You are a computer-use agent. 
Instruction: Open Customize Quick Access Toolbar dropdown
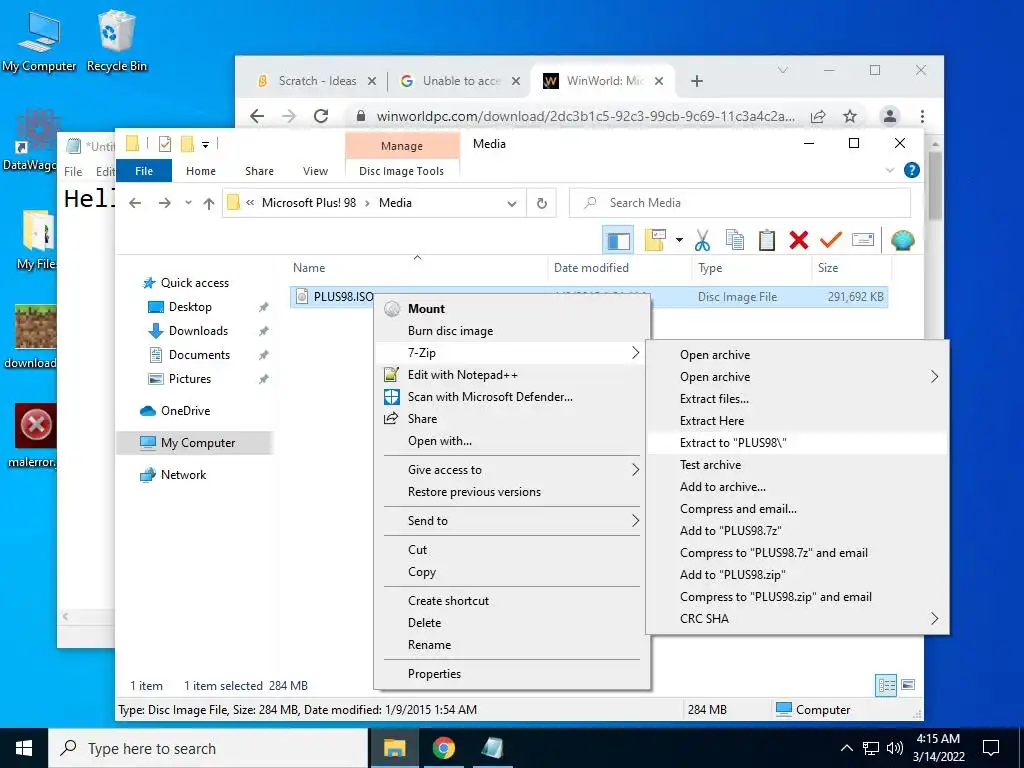point(205,144)
